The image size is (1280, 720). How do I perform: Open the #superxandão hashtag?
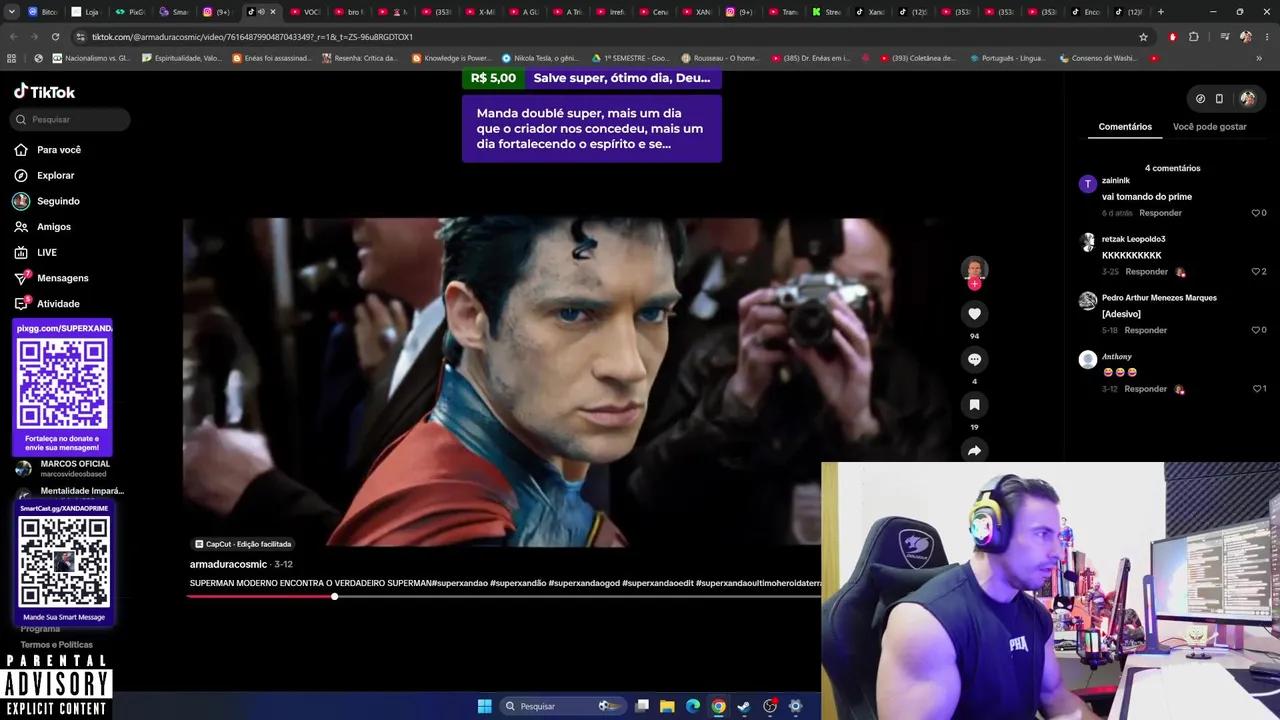coord(517,583)
